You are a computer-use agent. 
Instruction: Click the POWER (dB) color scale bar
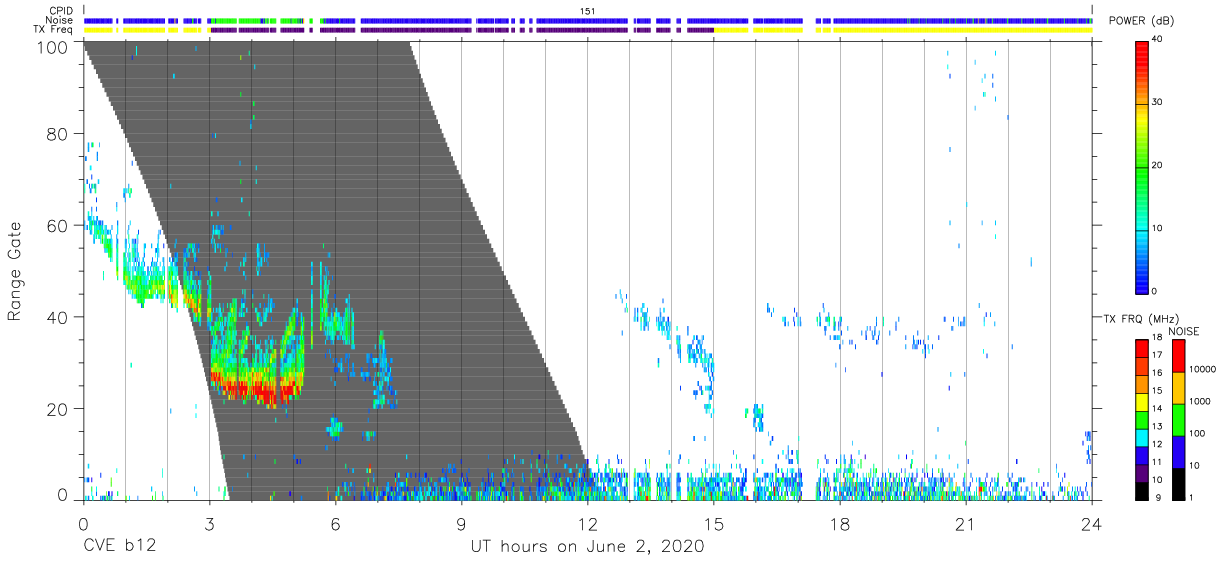pos(1142,167)
